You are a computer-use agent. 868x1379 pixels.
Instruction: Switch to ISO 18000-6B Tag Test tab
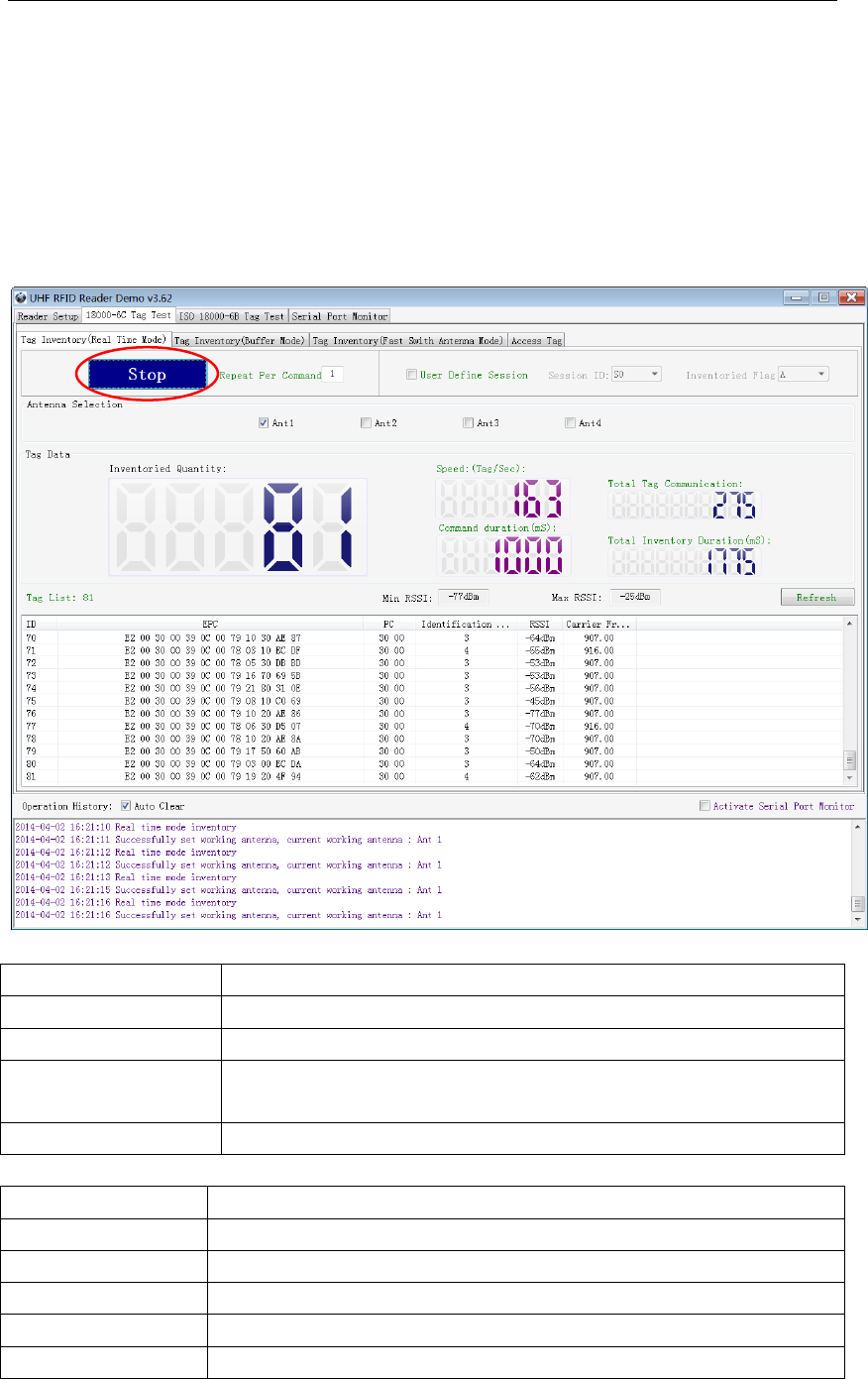[x=232, y=316]
